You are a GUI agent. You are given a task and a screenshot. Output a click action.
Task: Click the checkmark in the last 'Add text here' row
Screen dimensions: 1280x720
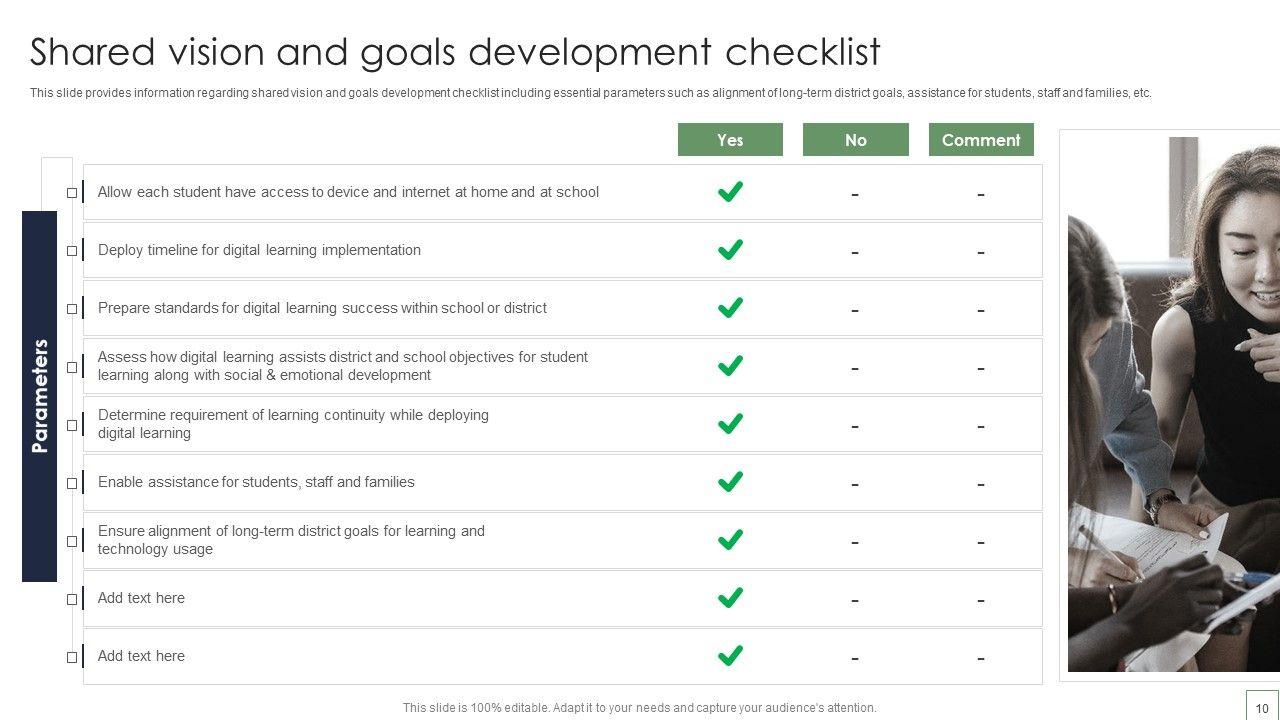(730, 655)
